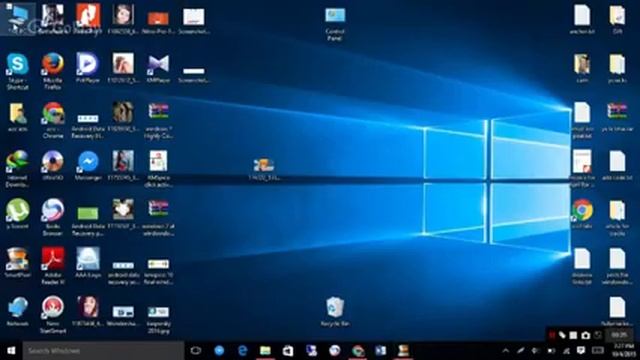Click the recorder pencil annotation icon
640x360 pixels.
pyautogui.click(x=562, y=335)
